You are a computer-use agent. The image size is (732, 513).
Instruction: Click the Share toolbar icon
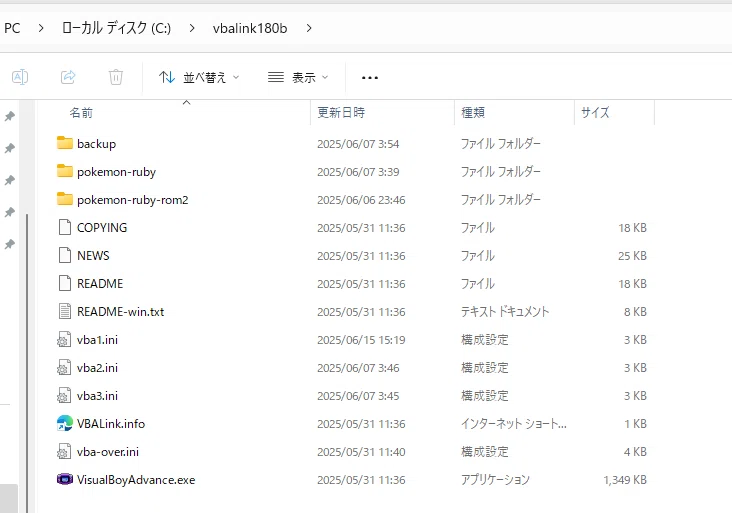point(68,77)
